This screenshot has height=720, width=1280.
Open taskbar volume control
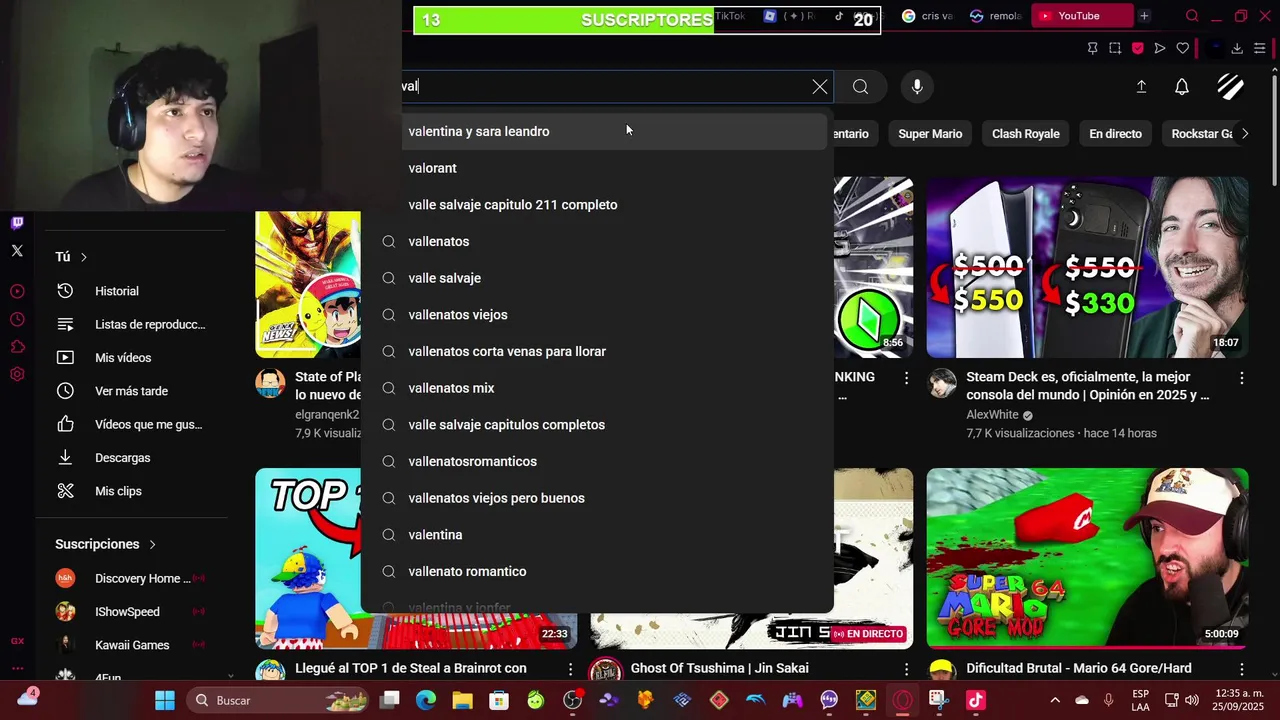[1191, 700]
